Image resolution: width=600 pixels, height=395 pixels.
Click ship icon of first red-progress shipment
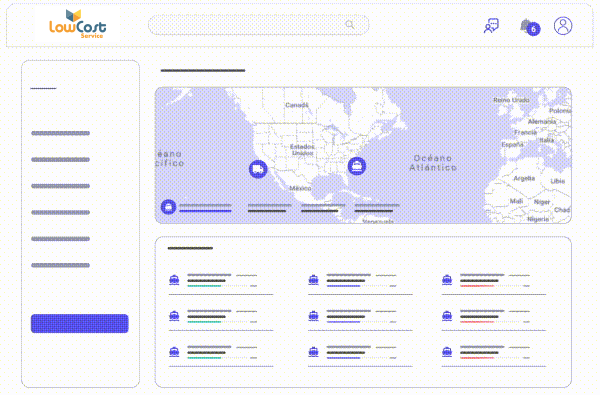(x=447, y=280)
